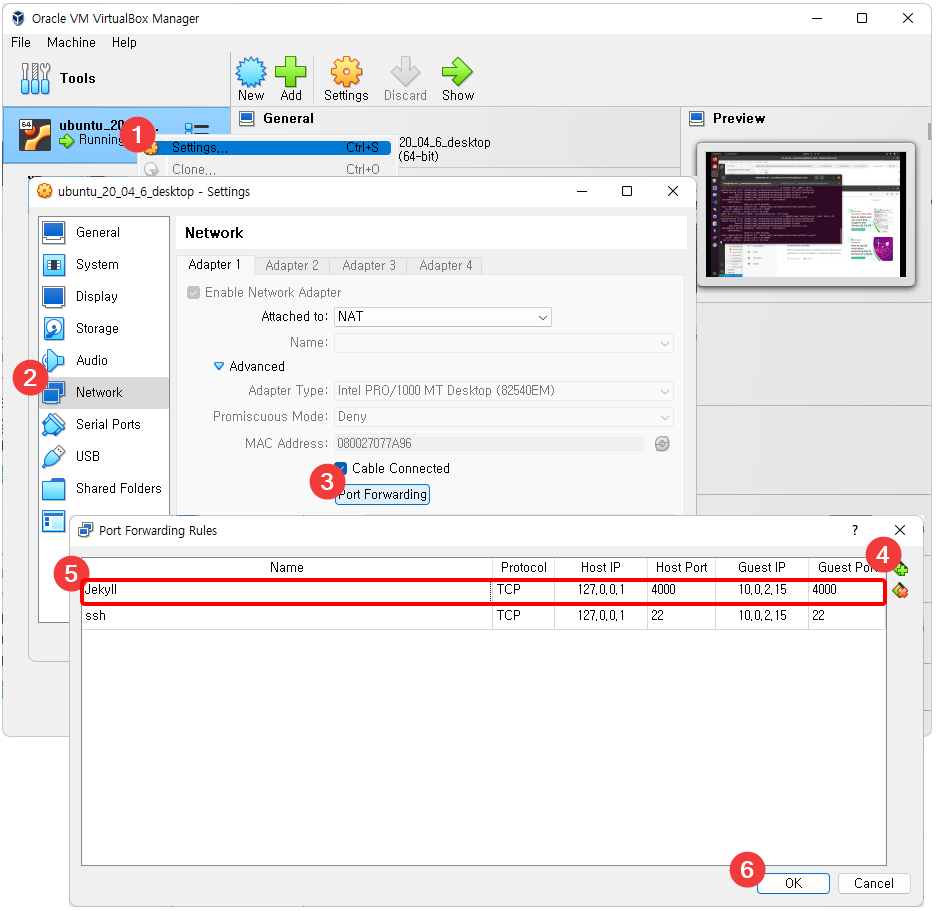Click the remove port forwarding rule icon
Screen dimensions: 936x911
(x=900, y=590)
